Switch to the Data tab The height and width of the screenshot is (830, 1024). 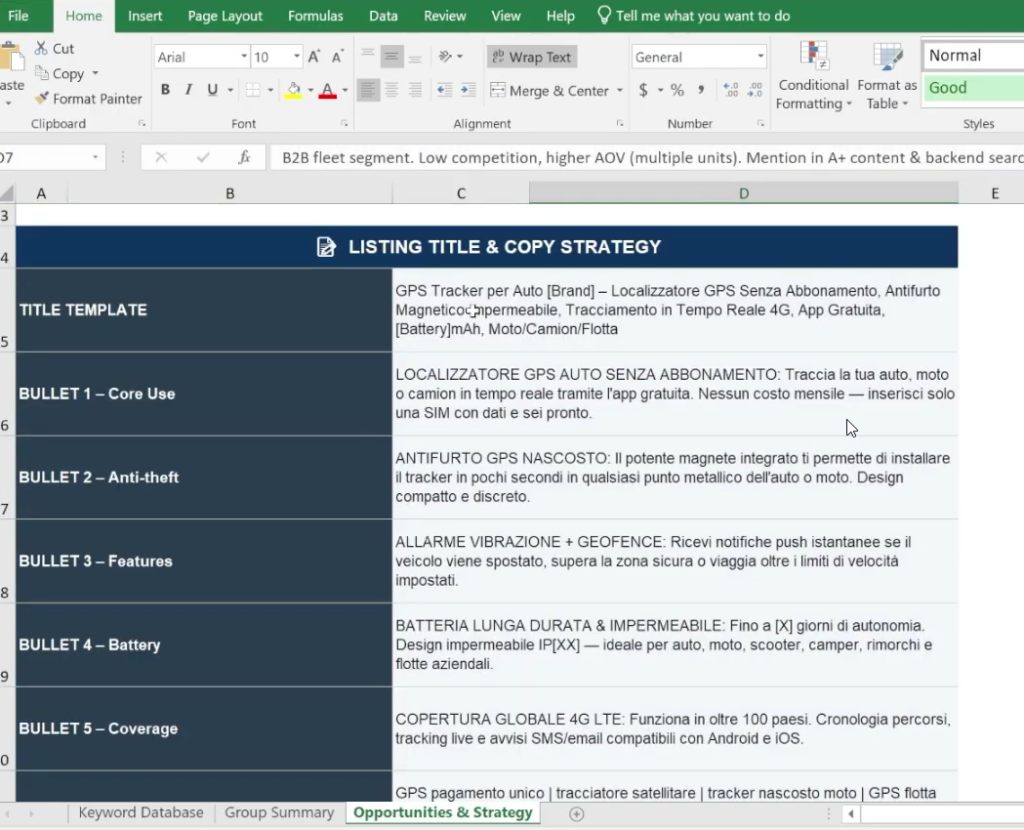[383, 16]
